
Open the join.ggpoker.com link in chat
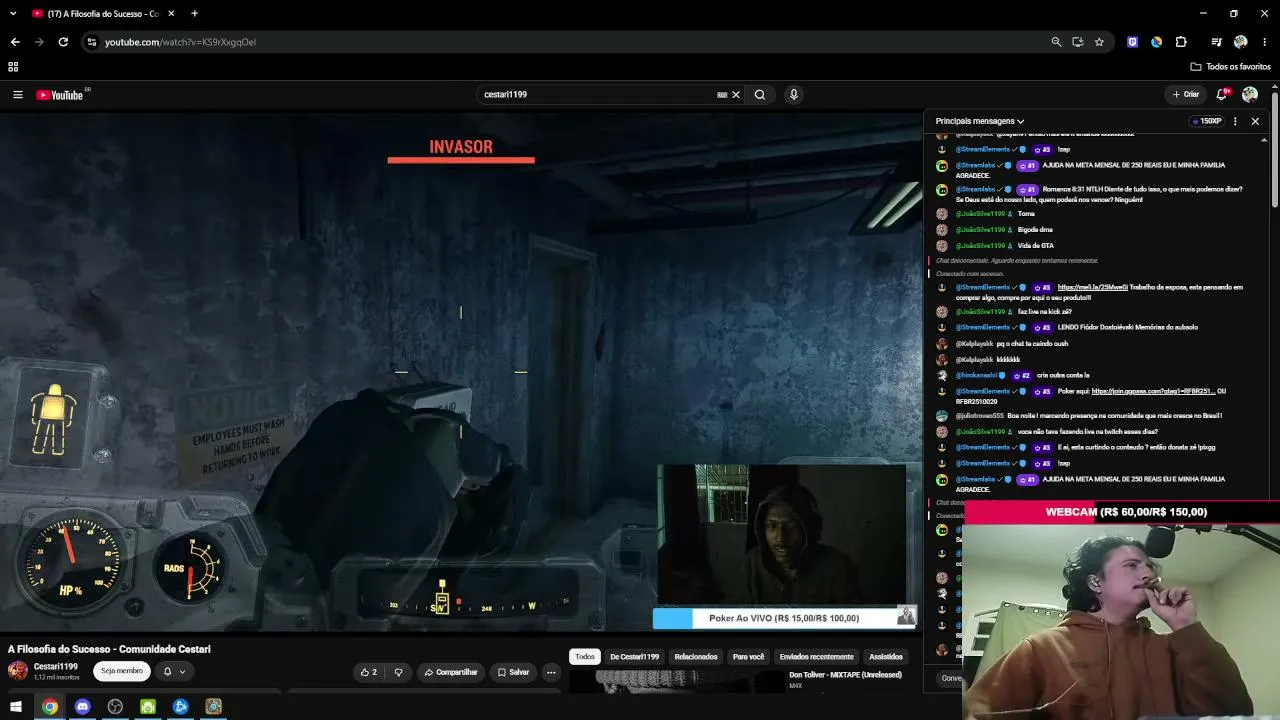(x=1153, y=392)
